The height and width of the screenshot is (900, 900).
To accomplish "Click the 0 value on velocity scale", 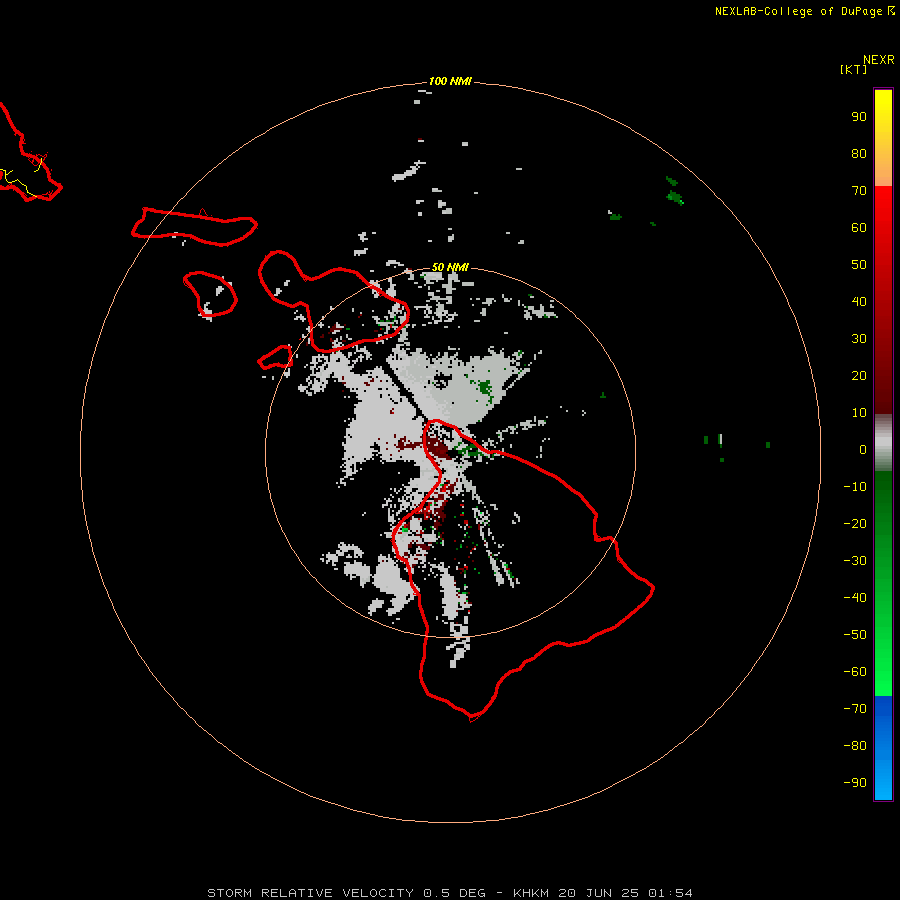I will point(863,449).
